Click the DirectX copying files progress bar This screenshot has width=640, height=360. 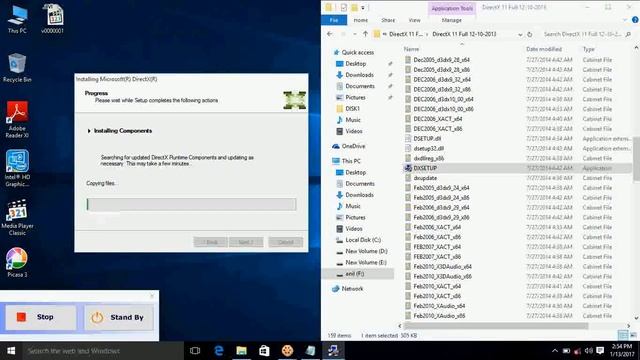(x=191, y=204)
